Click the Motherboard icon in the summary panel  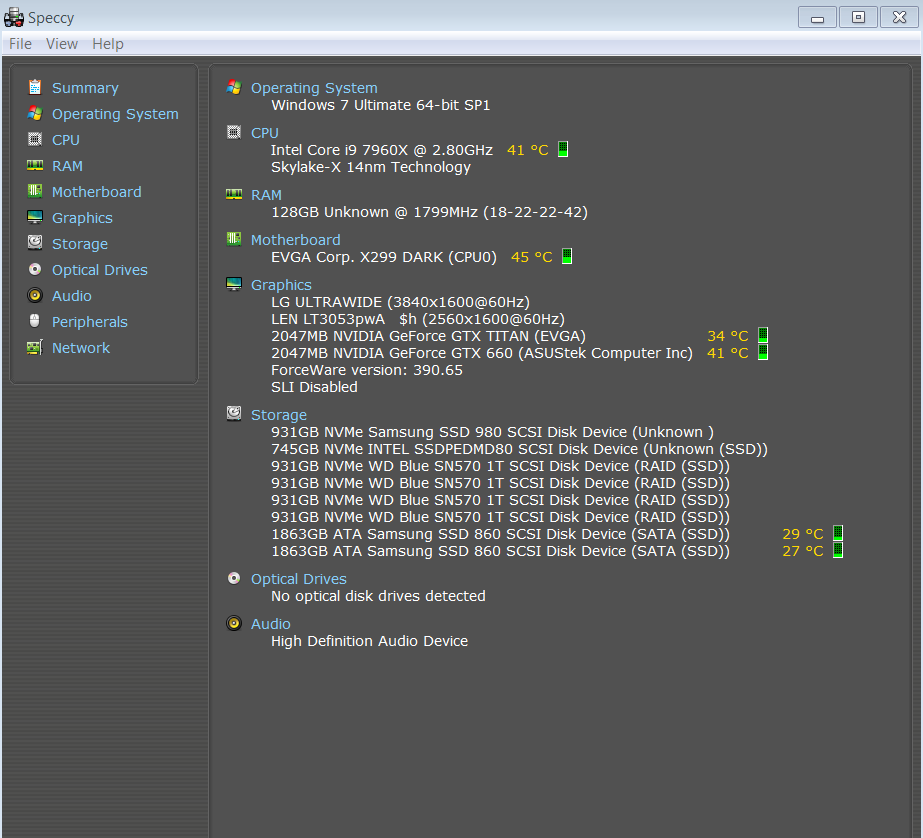234,238
